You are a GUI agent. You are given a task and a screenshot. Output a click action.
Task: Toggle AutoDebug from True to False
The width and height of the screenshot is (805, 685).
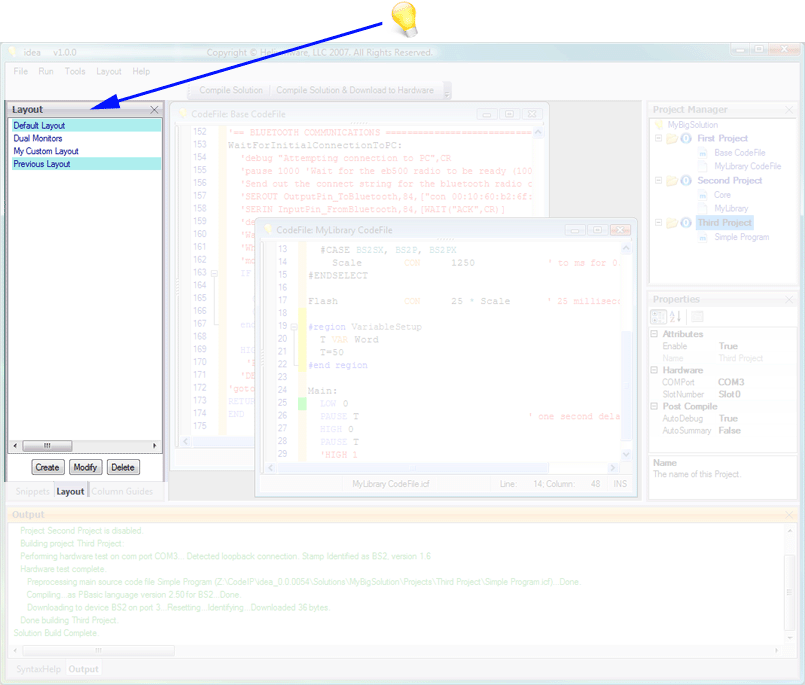click(x=728, y=418)
